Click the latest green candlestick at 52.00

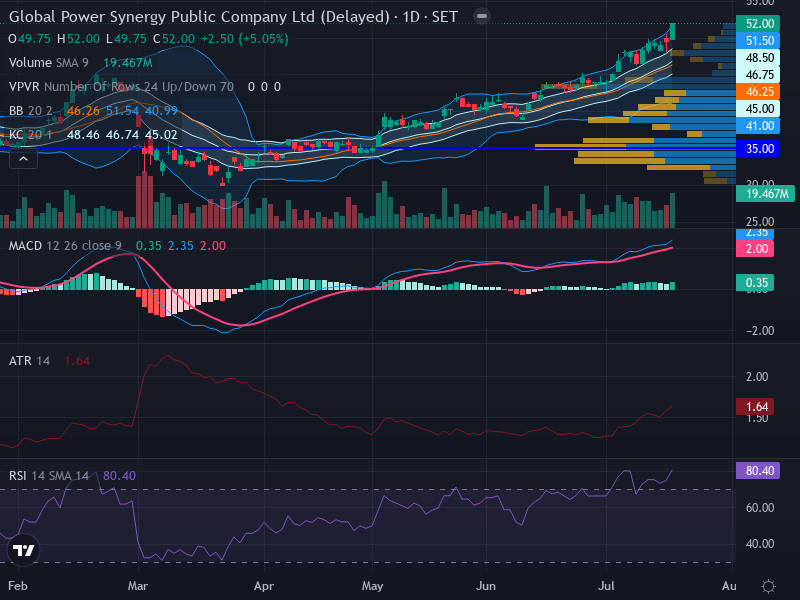(673, 31)
